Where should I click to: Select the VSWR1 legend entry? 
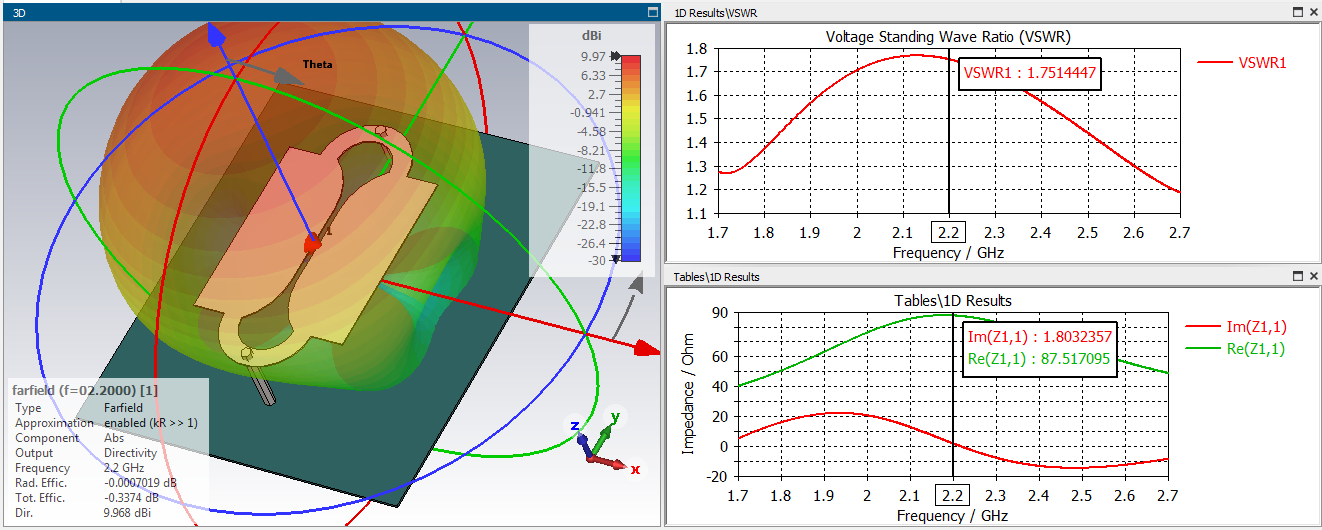click(x=1242, y=62)
